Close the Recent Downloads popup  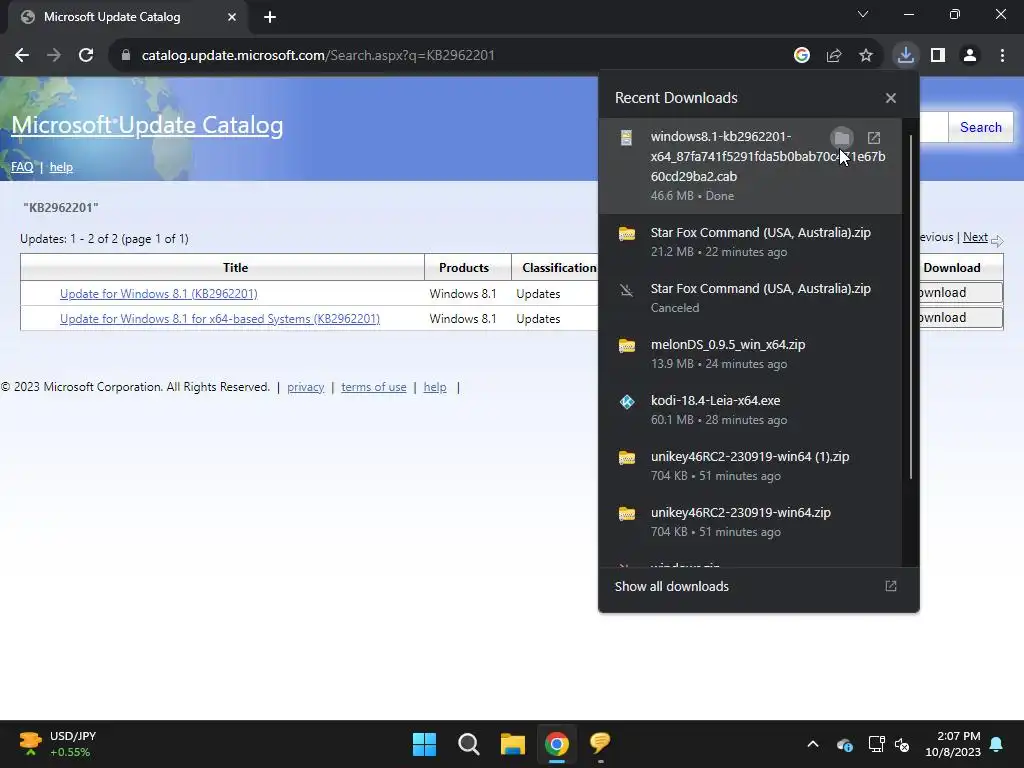tap(891, 98)
